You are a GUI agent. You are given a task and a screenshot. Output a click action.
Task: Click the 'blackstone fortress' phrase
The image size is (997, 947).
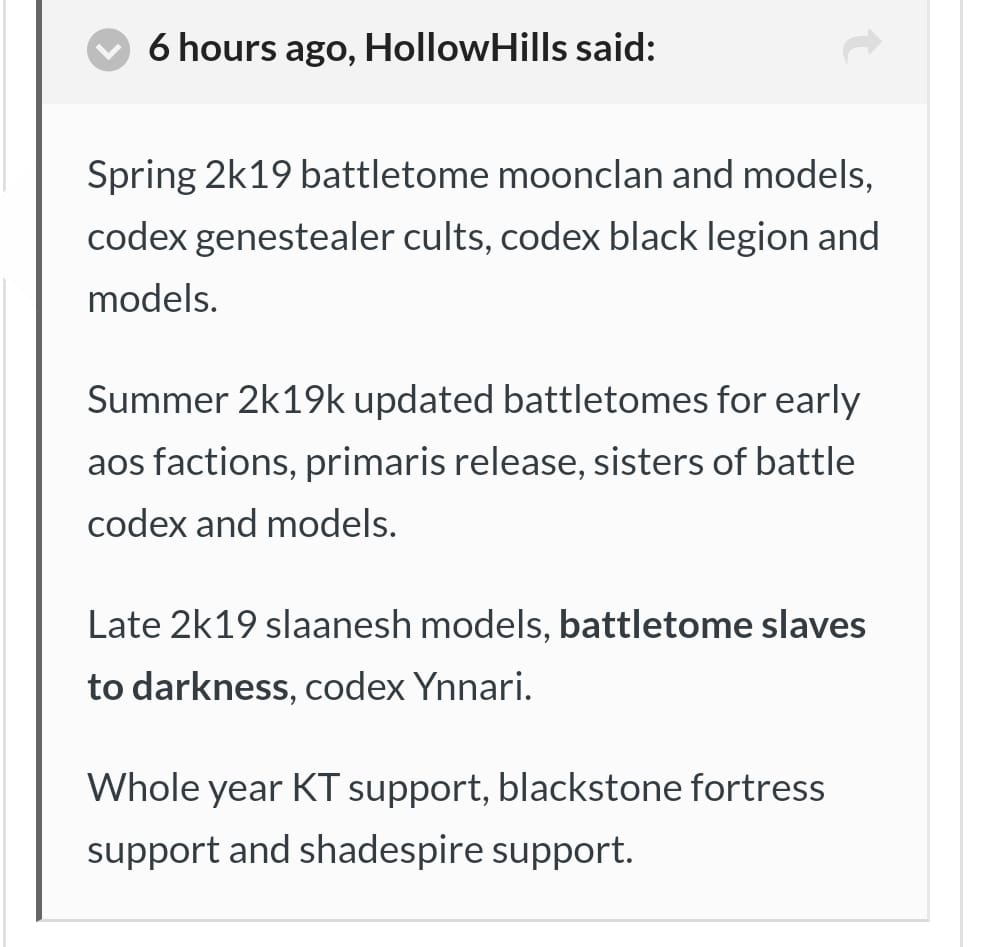661,787
